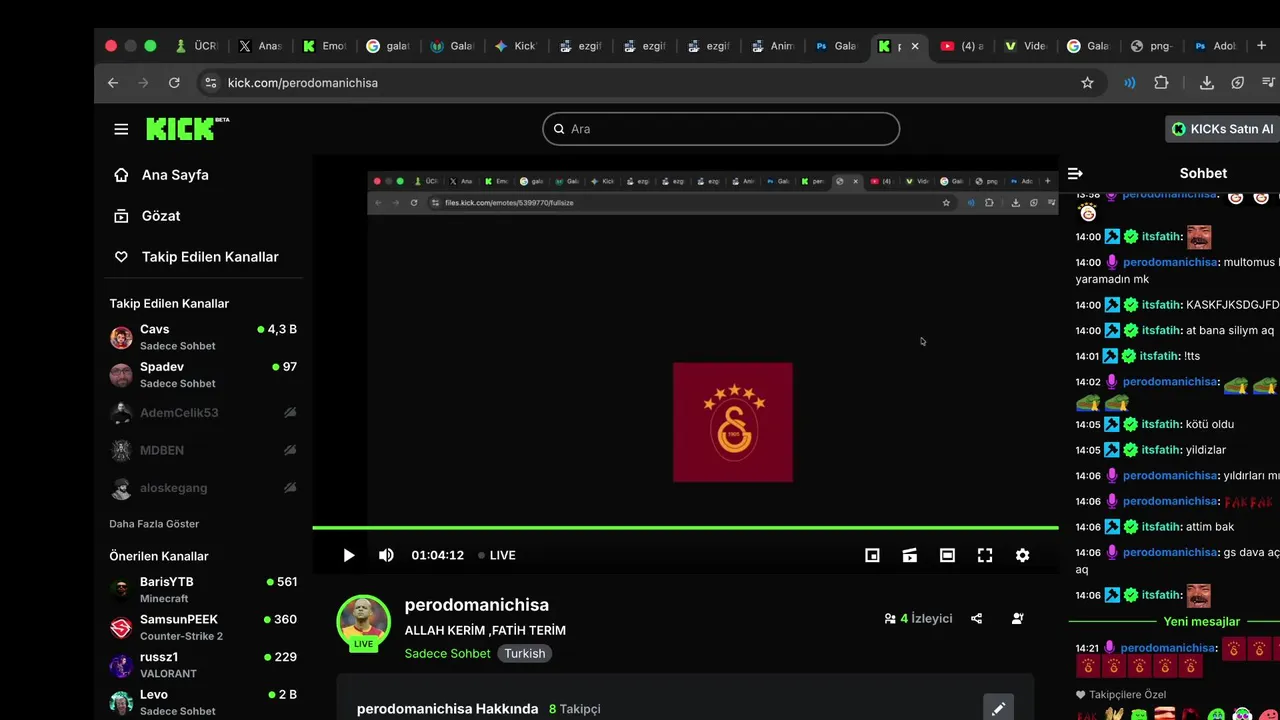Click Takipçilere Özel emote label

click(x=1127, y=695)
